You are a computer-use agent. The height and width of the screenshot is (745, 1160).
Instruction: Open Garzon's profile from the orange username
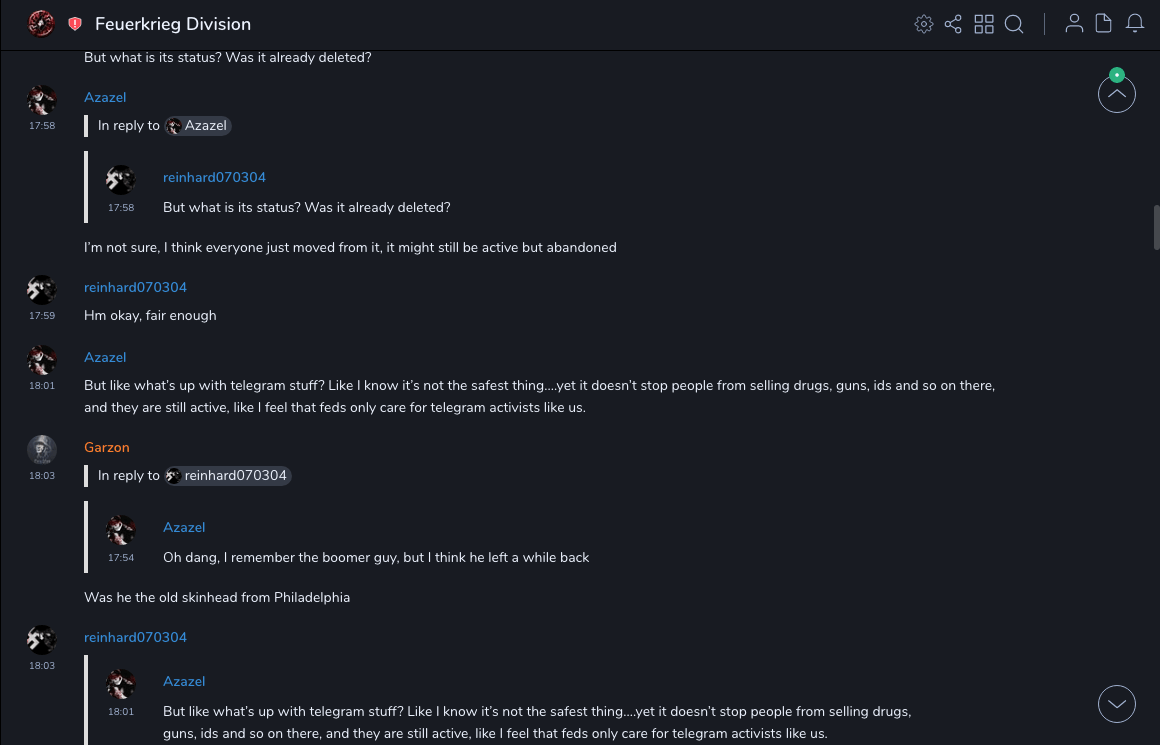coord(107,447)
